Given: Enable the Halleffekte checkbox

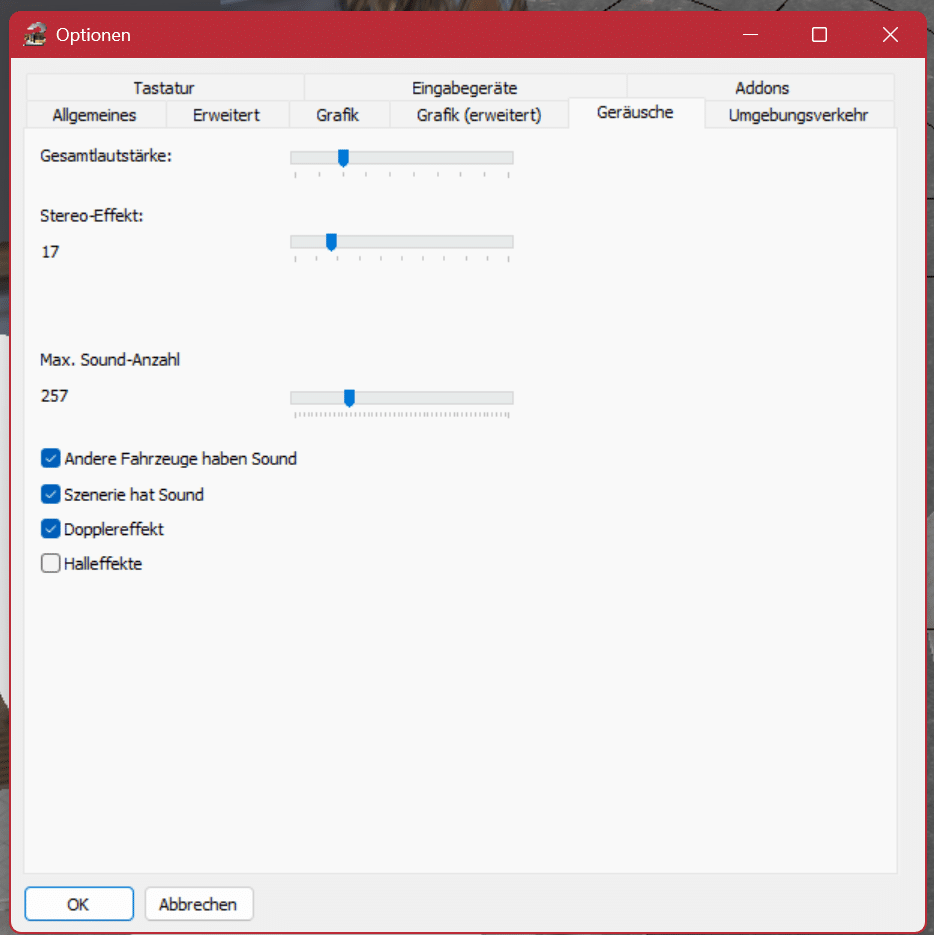Looking at the screenshot, I should coord(51,564).
